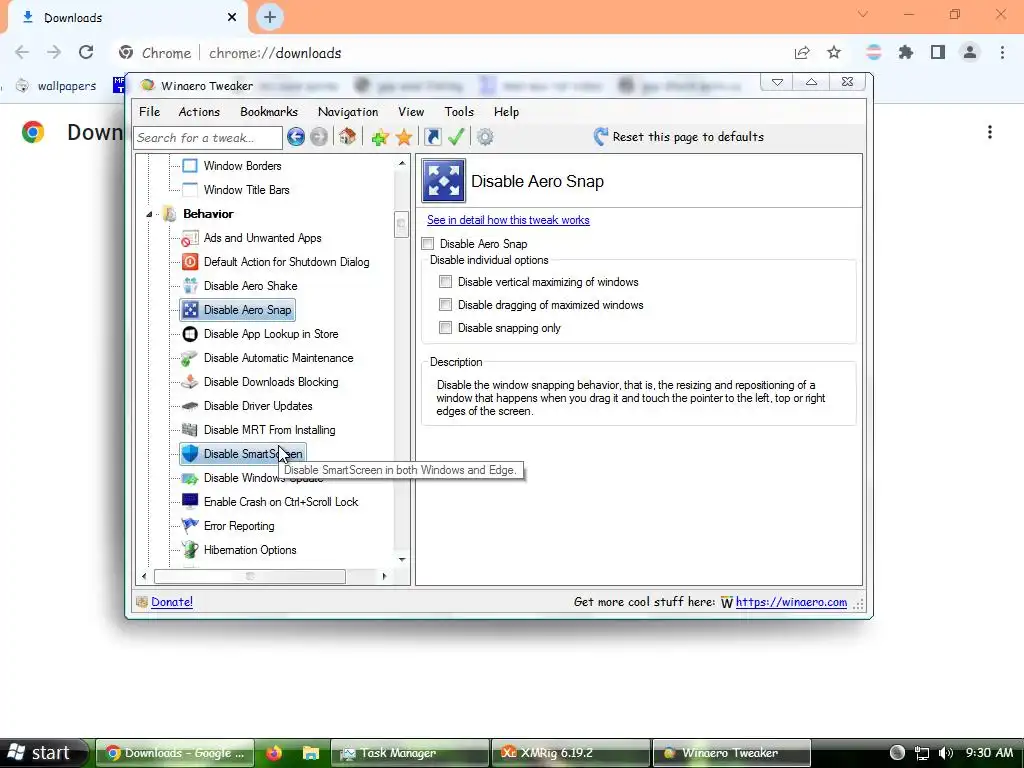Click the Error Reporting flag icon

tap(189, 526)
